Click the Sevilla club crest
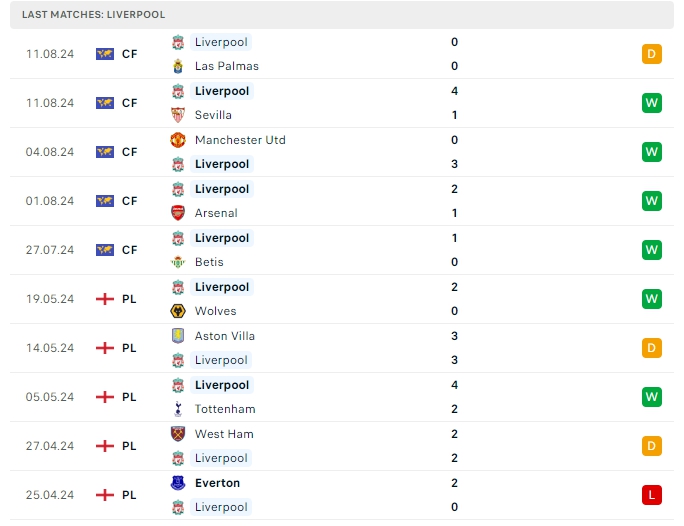This screenshot has height=526, width=684. coord(177,115)
